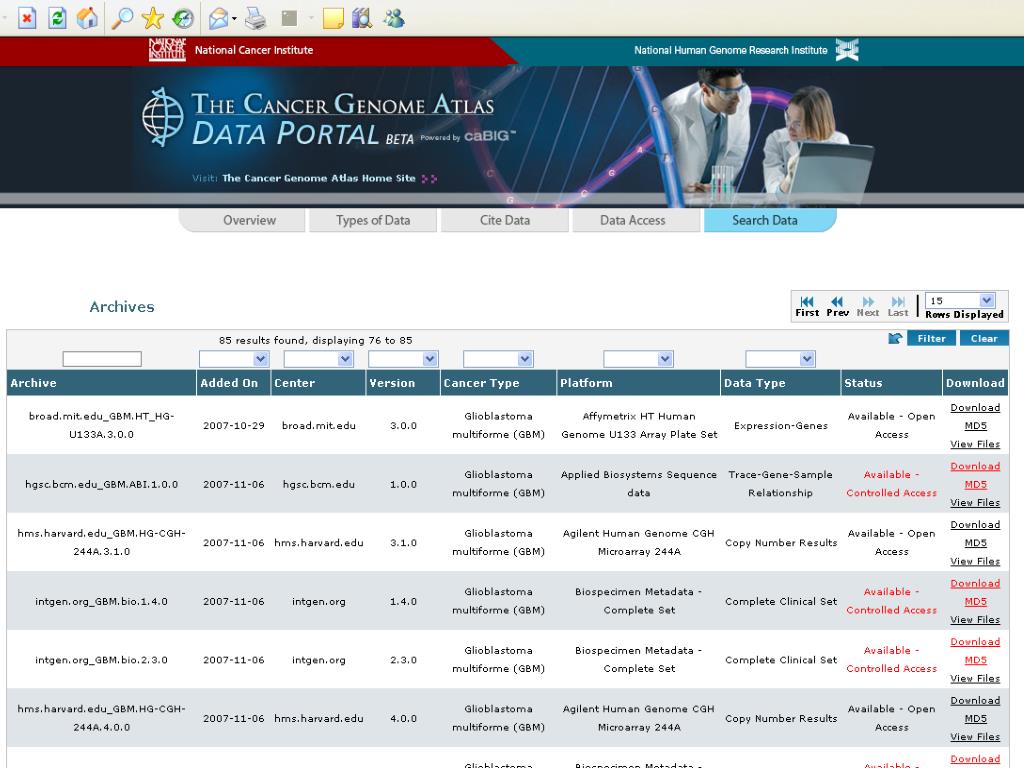
Task: Download the intgen.org_GBM.bio.1.4.0 archive
Action: point(975,583)
